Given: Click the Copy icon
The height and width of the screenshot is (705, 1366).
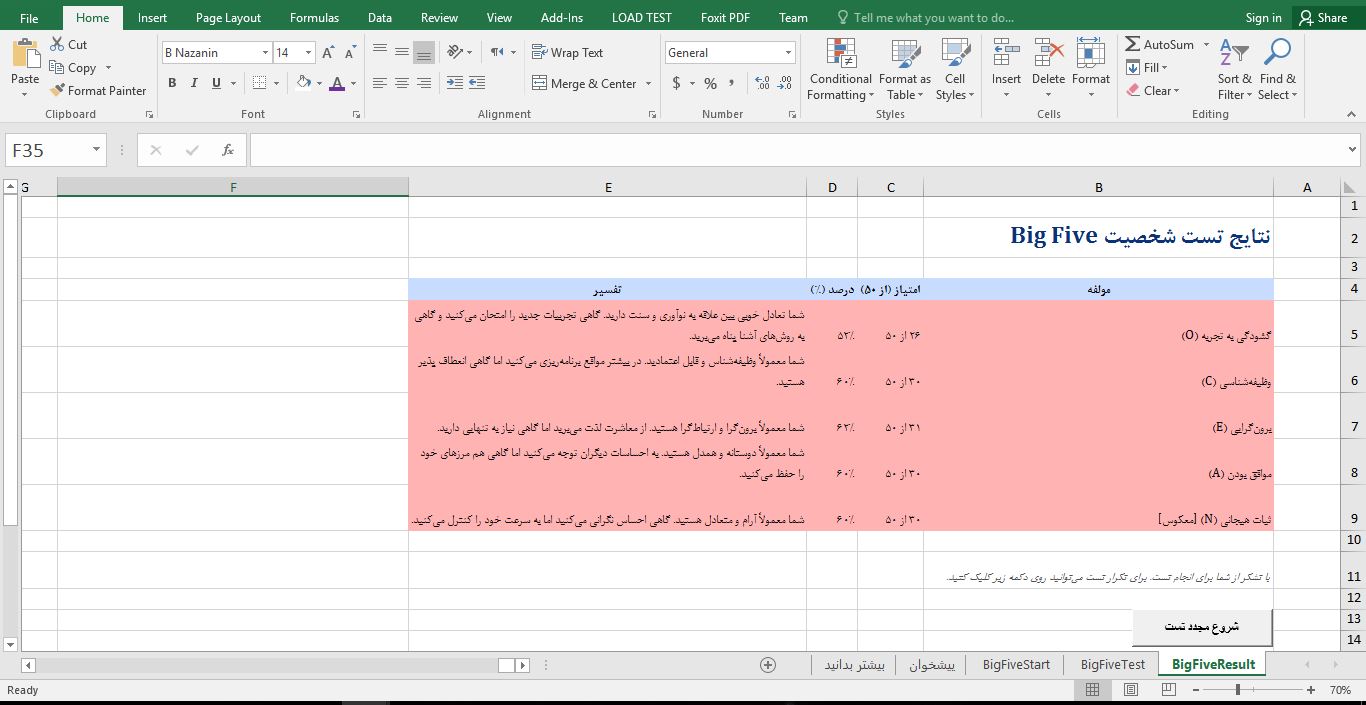Looking at the screenshot, I should click(56, 68).
